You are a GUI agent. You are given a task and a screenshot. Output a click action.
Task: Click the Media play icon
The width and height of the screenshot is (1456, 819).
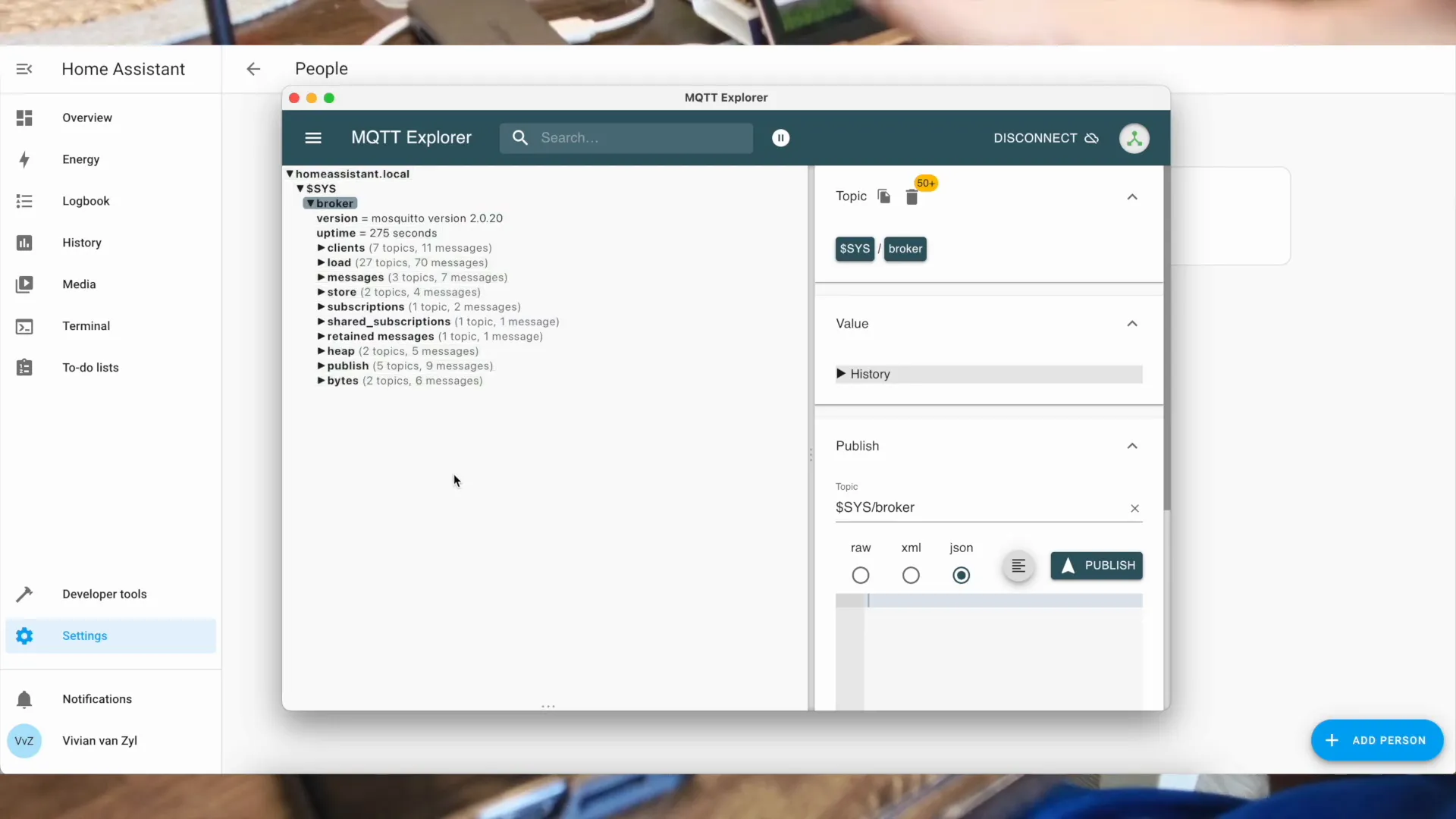click(x=24, y=284)
